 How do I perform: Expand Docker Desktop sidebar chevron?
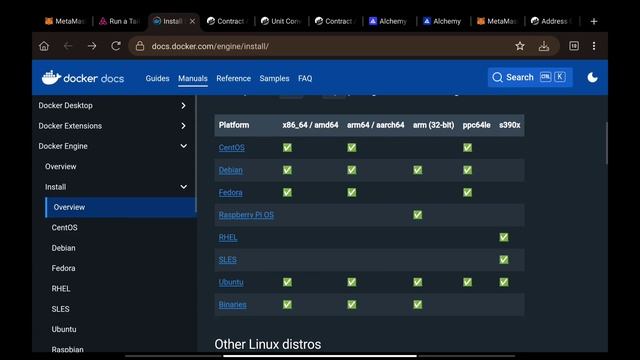click(x=183, y=106)
